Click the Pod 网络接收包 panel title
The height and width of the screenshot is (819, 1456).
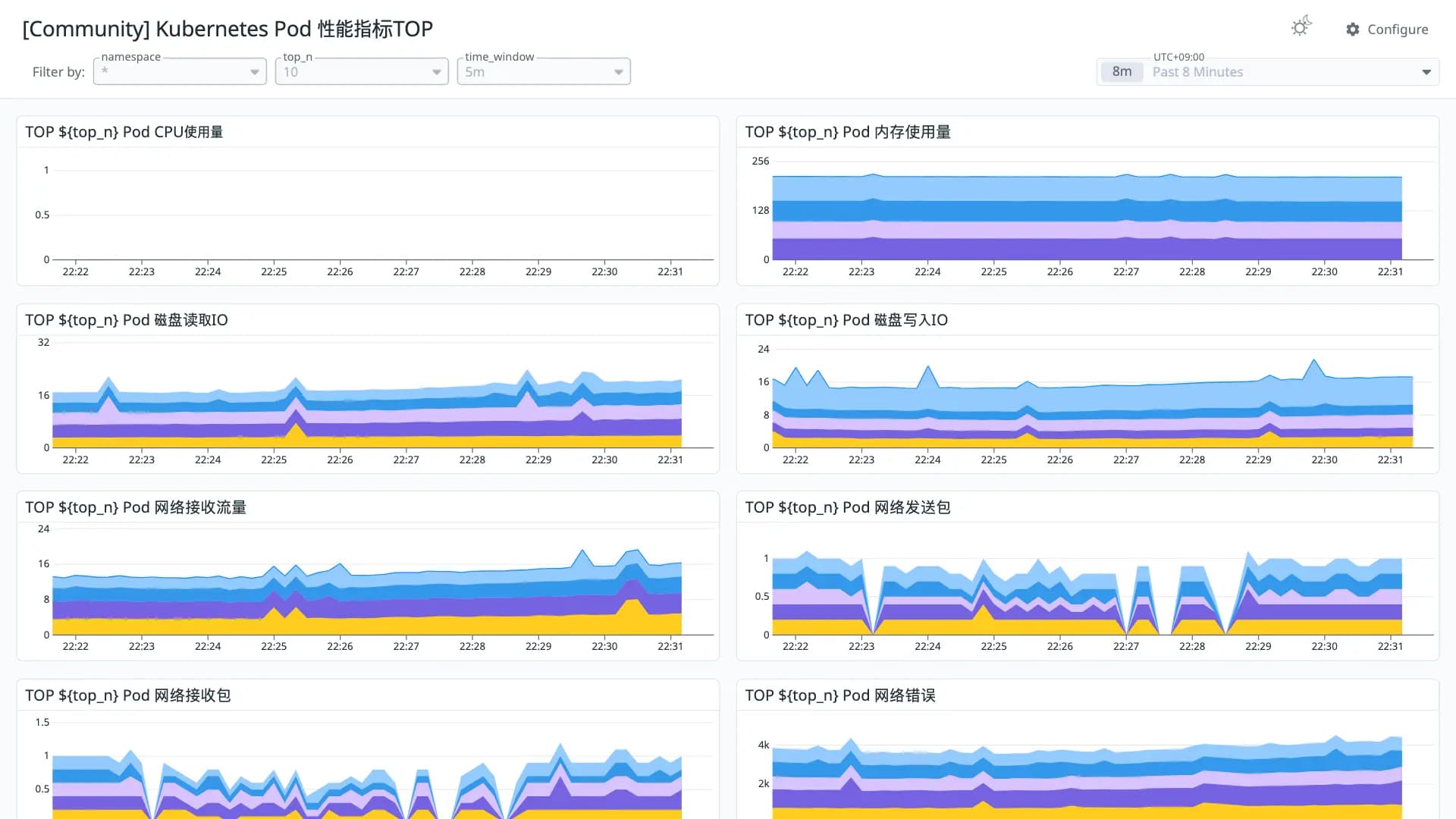coord(128,695)
